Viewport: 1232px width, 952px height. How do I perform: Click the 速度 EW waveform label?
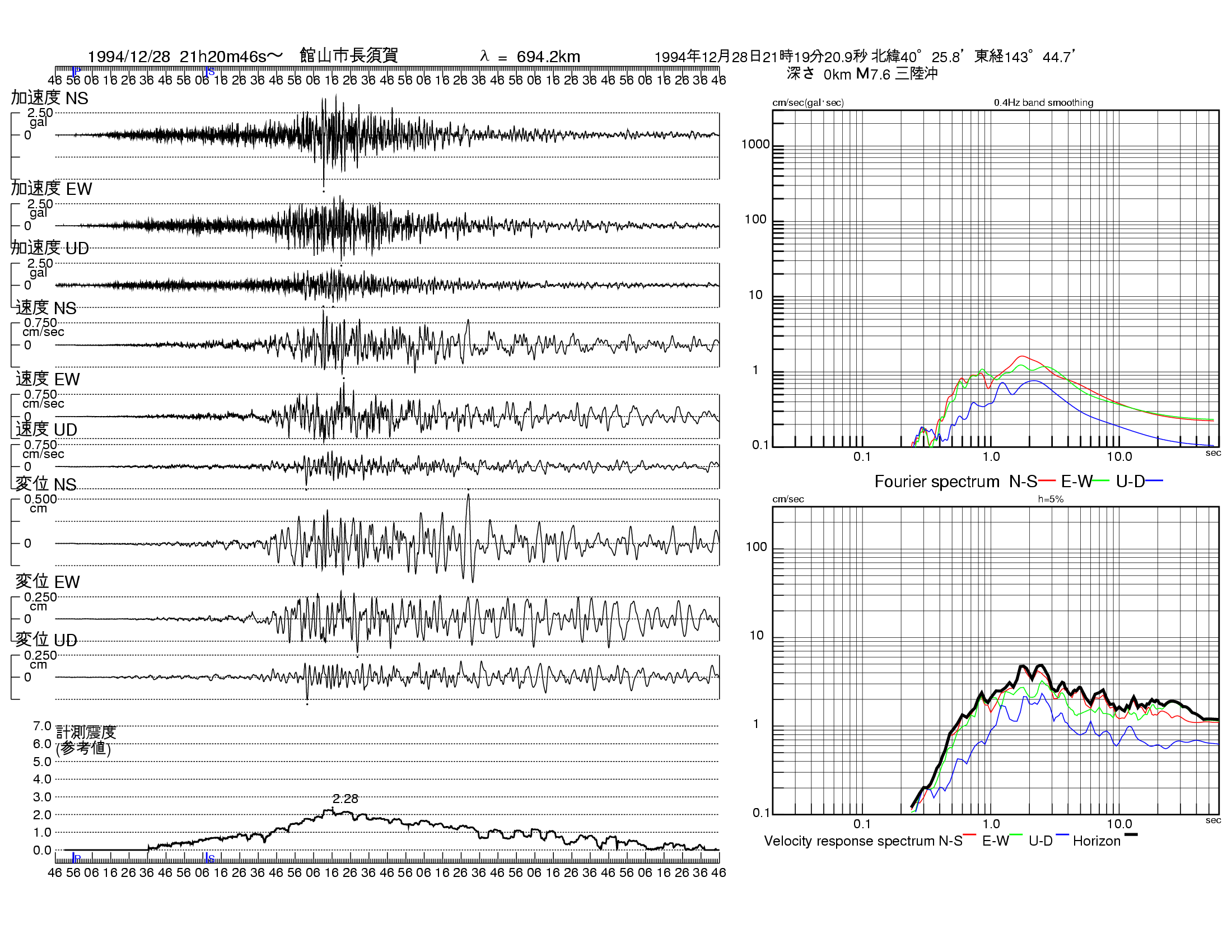pyautogui.click(x=48, y=379)
